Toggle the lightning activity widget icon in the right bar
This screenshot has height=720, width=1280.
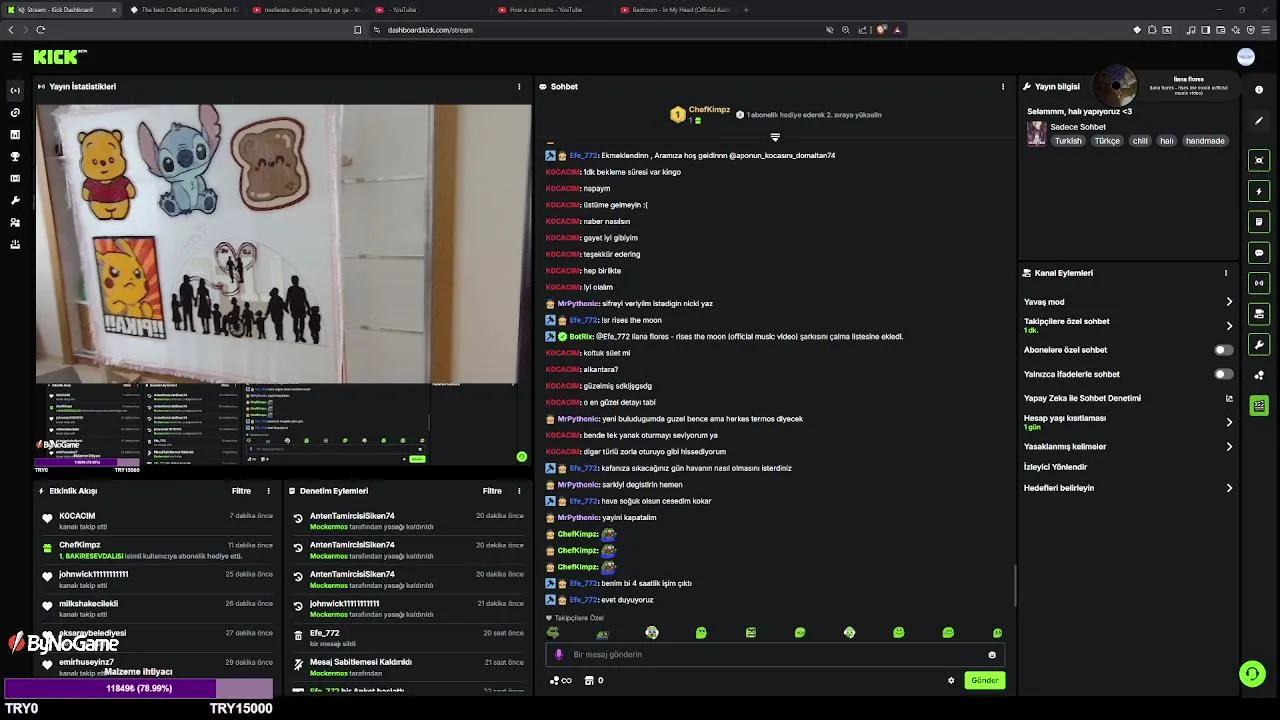[1259, 191]
